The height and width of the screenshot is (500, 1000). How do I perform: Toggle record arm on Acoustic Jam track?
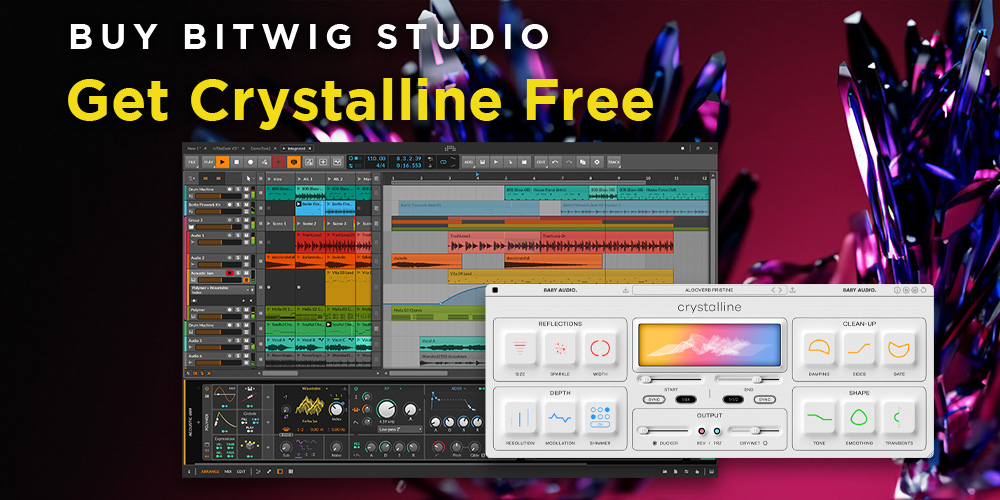(230, 273)
